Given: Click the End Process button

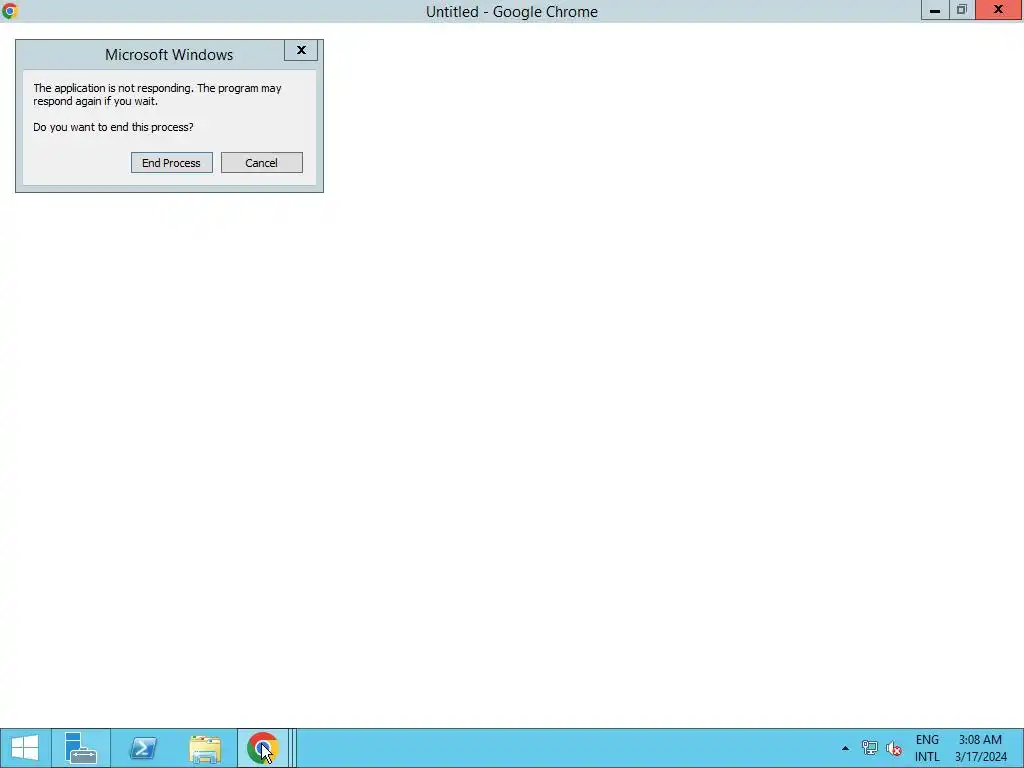Looking at the screenshot, I should [172, 163].
